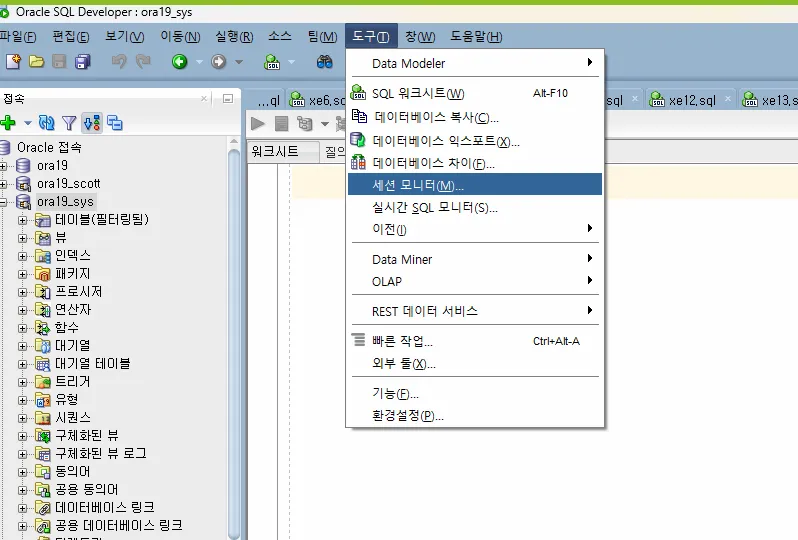Click the New file toolbar icon
Image resolution: width=798 pixels, height=540 pixels.
13,62
